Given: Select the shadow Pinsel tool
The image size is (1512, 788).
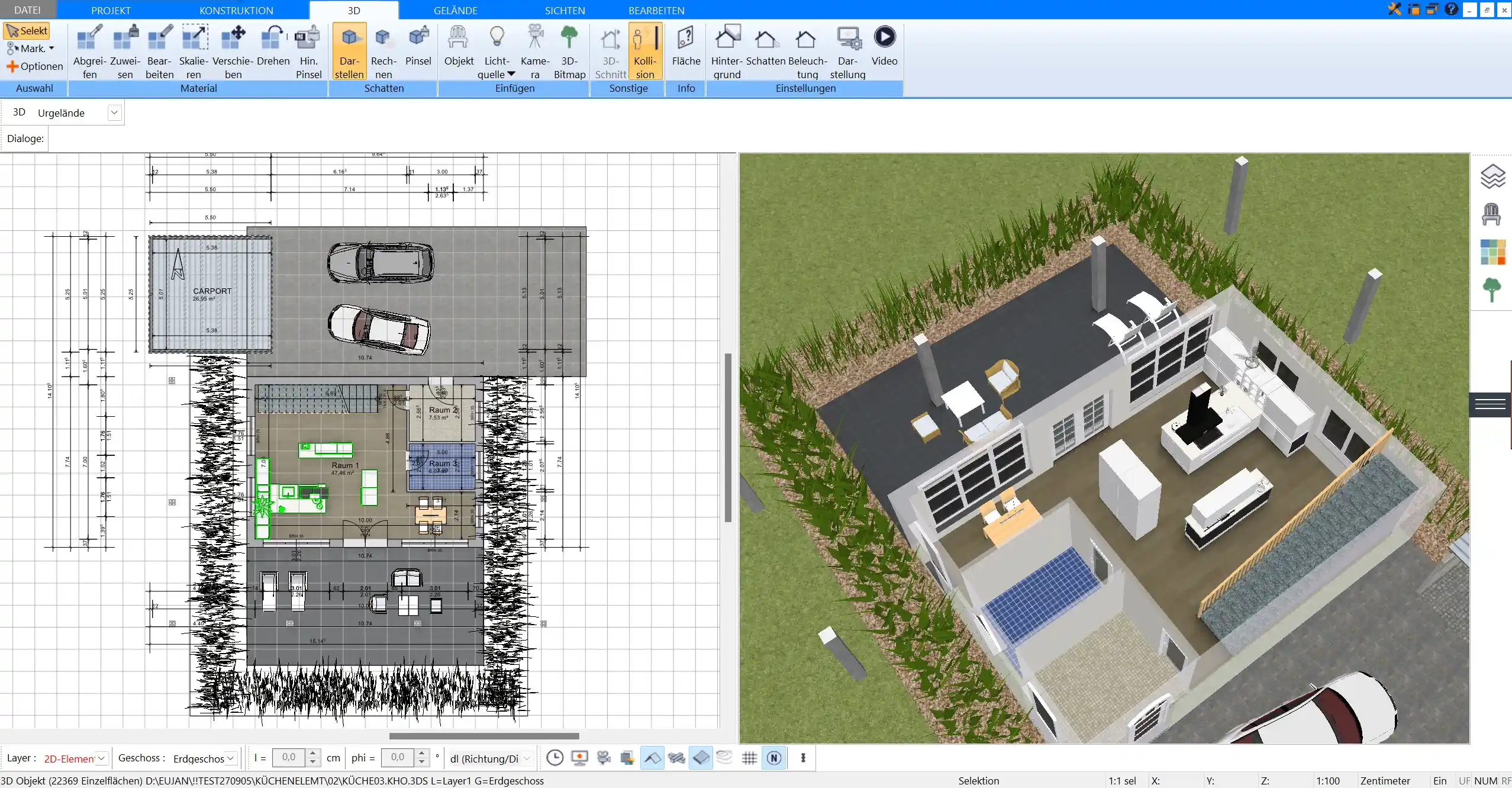Looking at the screenshot, I should pos(418,46).
